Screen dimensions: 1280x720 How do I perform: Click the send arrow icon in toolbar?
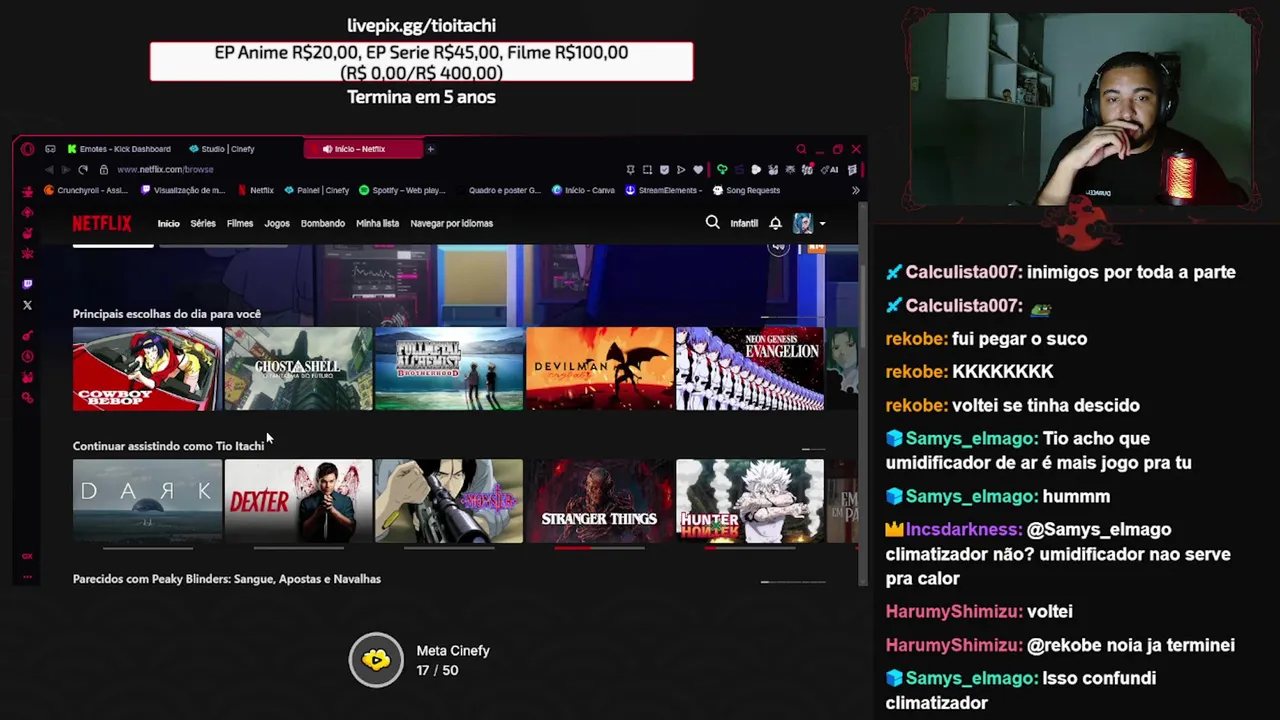click(x=681, y=170)
